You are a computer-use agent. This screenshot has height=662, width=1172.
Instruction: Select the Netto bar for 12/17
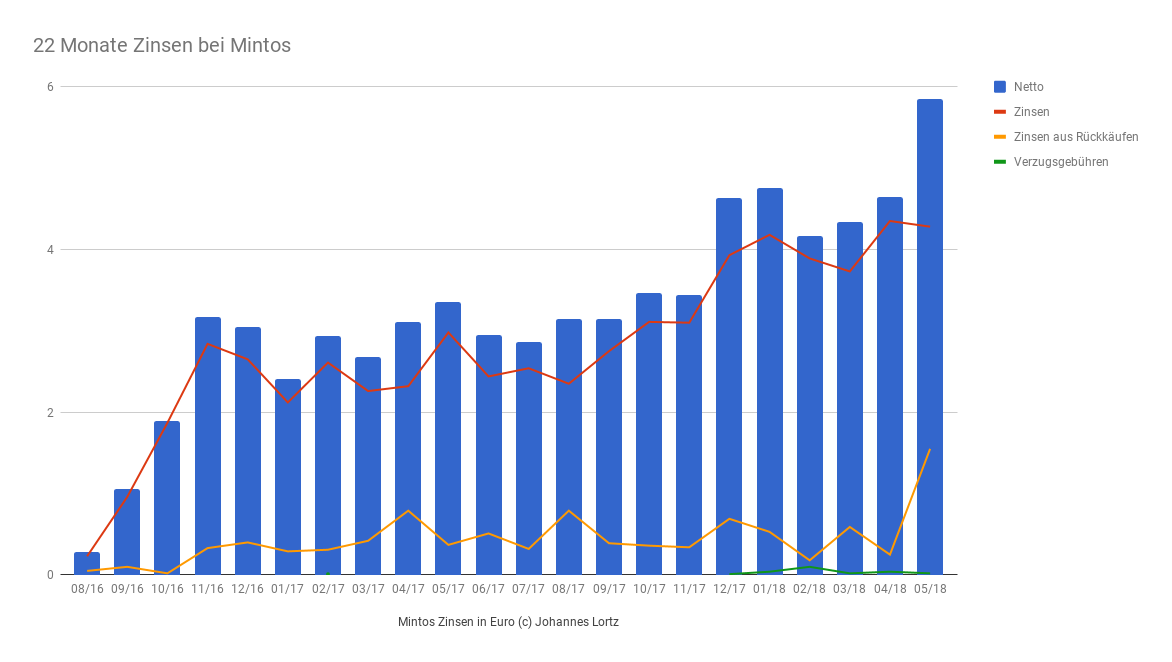click(x=729, y=387)
